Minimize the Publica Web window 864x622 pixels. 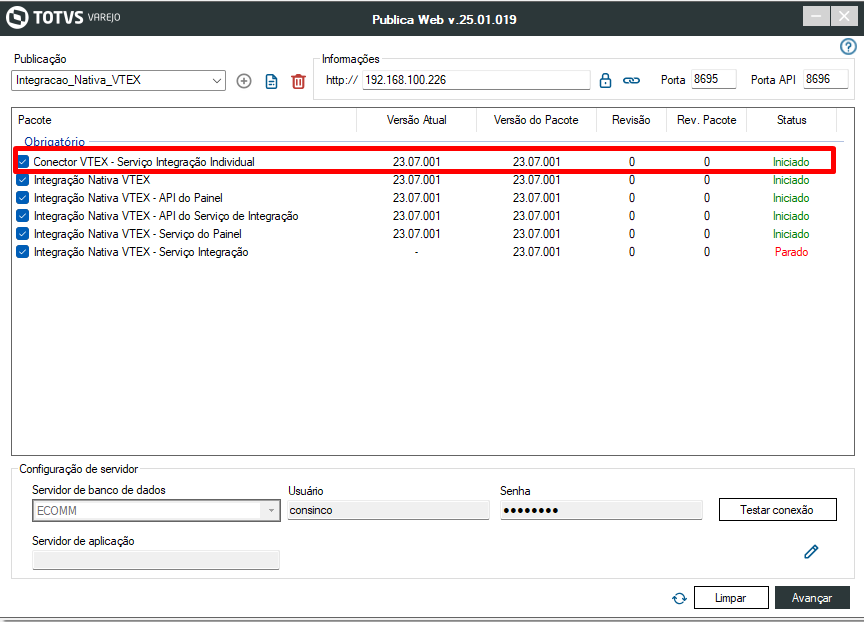pos(816,17)
